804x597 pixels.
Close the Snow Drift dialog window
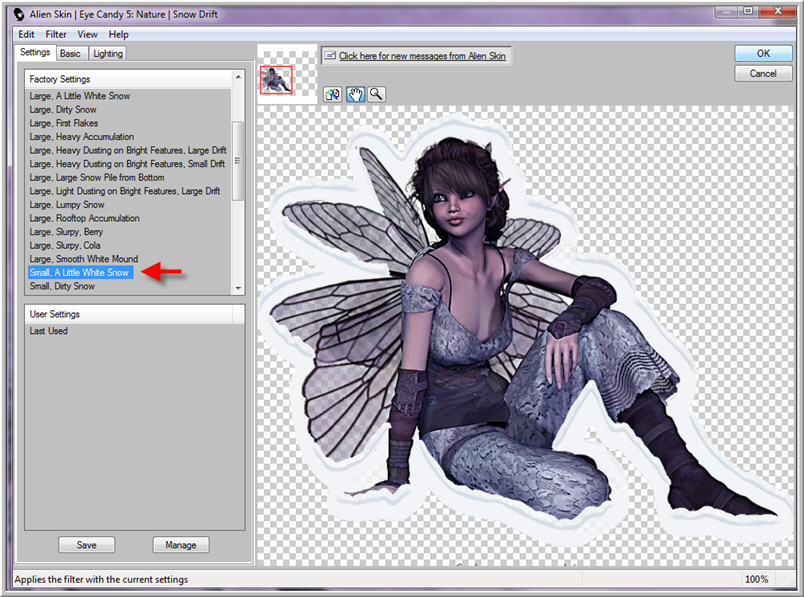pyautogui.click(x=777, y=11)
